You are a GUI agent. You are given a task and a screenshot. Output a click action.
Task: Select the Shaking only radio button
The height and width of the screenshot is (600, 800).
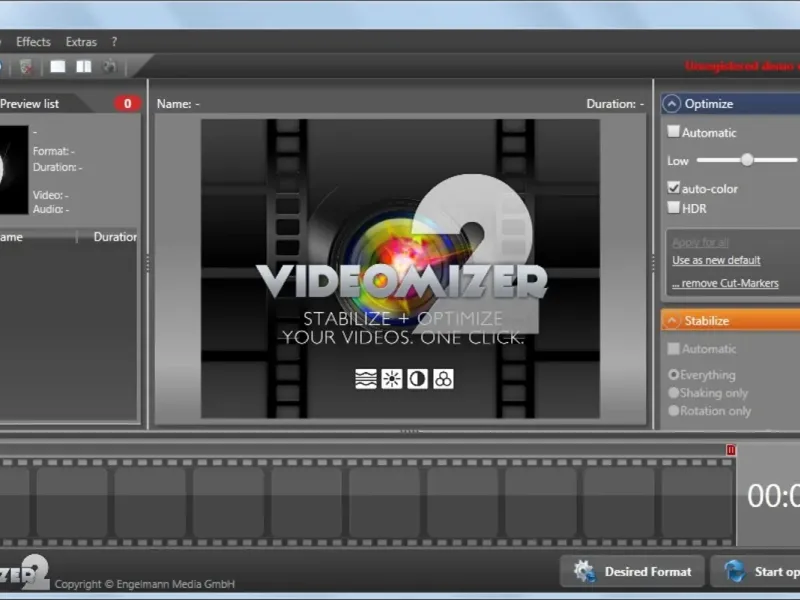tap(673, 392)
